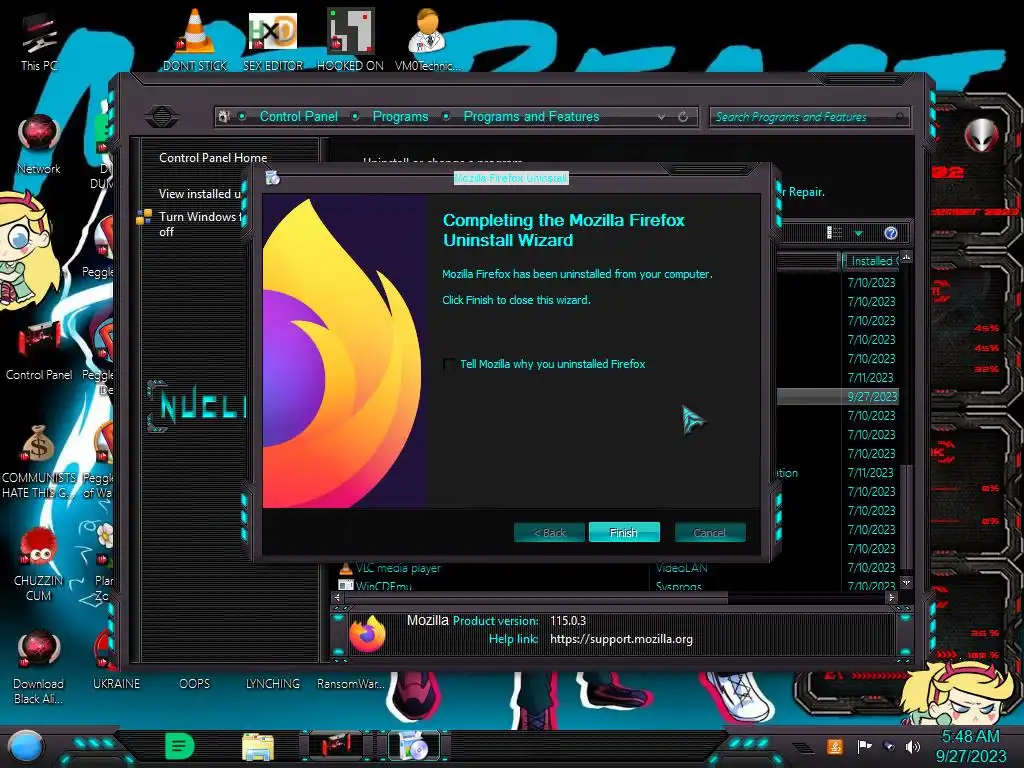1024x768 pixels.
Task: Click the Firefox logo in details pane
Action: click(367, 633)
